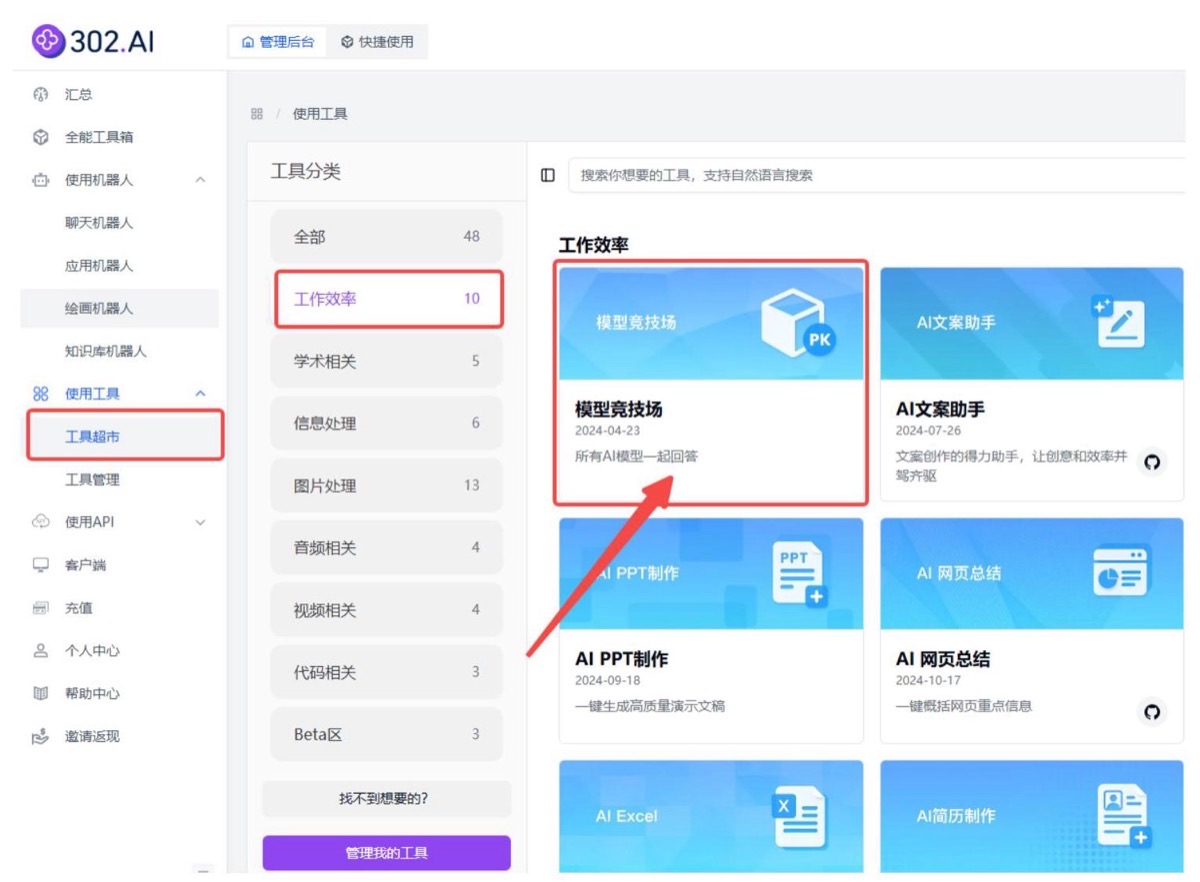This screenshot has width=1200, height=882.
Task: Select the 管理后台 tab
Action: [278, 42]
